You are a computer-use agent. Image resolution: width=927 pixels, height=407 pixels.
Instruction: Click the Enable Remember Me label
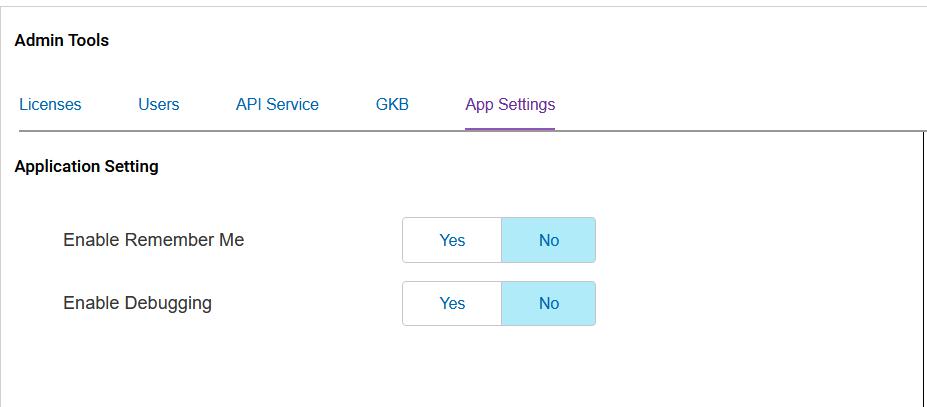click(153, 240)
